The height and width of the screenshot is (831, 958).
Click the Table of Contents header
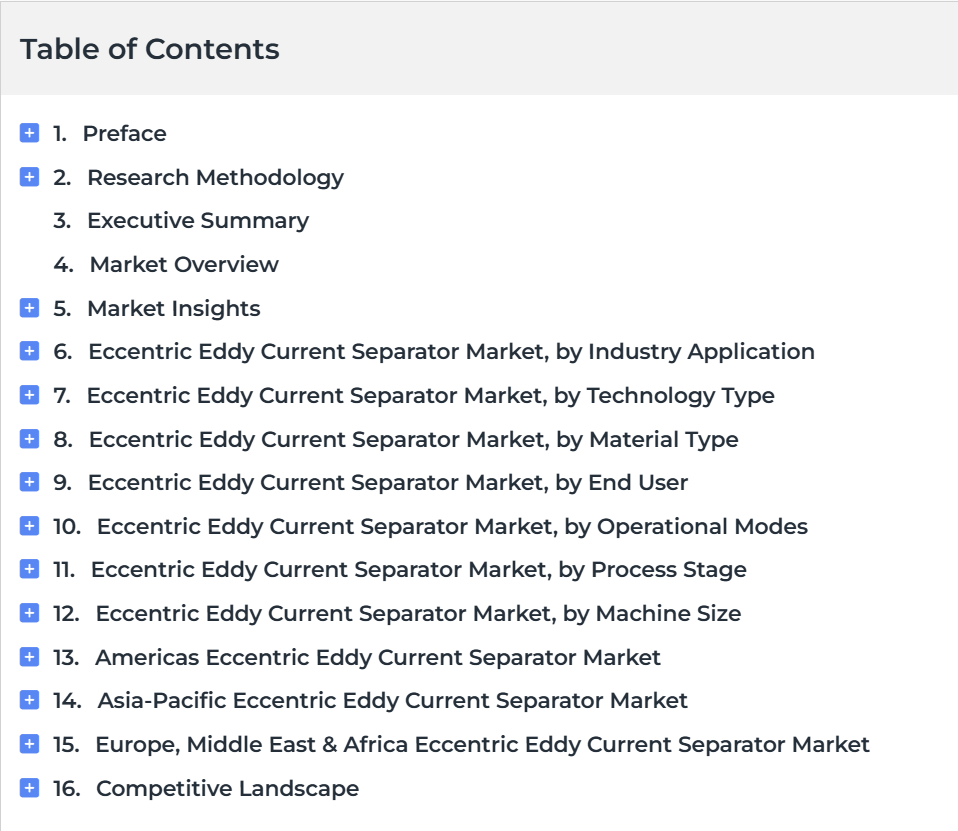[x=150, y=49]
